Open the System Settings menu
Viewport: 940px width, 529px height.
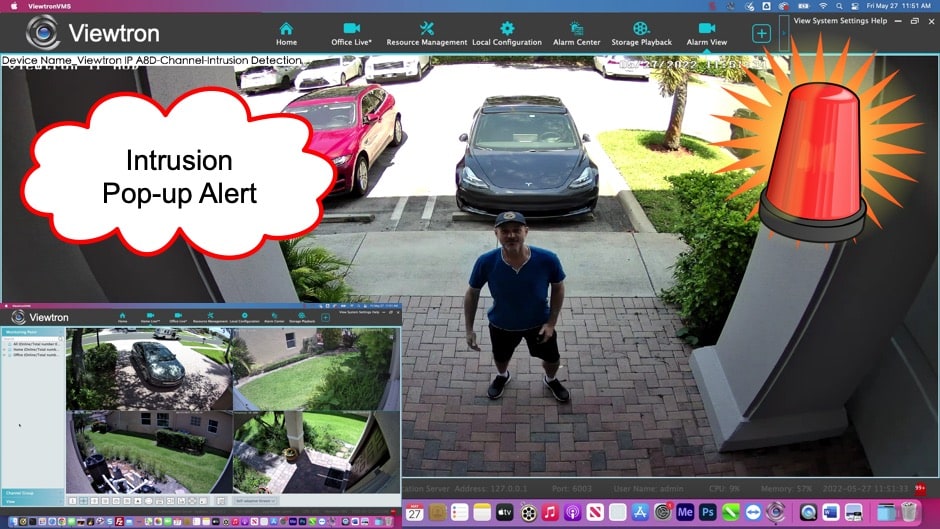840,20
